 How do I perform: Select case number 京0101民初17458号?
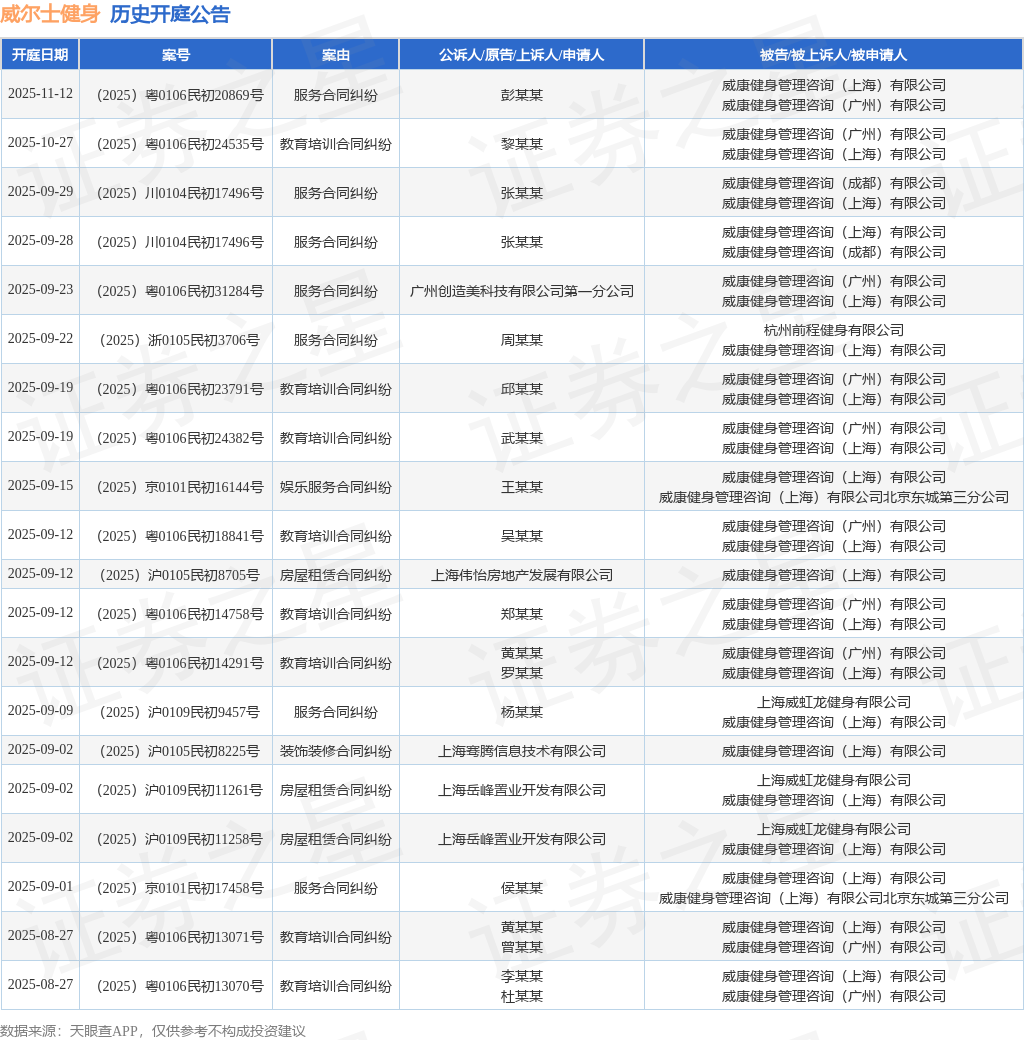pyautogui.click(x=180, y=888)
